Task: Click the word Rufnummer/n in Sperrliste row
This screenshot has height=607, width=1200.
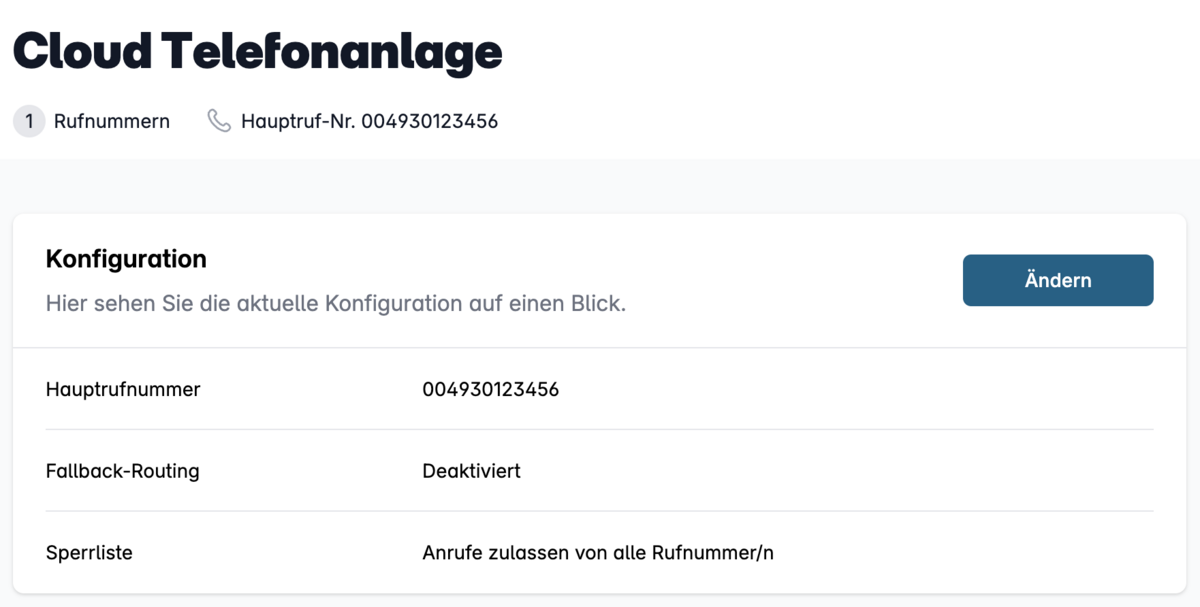Action: 713,553
